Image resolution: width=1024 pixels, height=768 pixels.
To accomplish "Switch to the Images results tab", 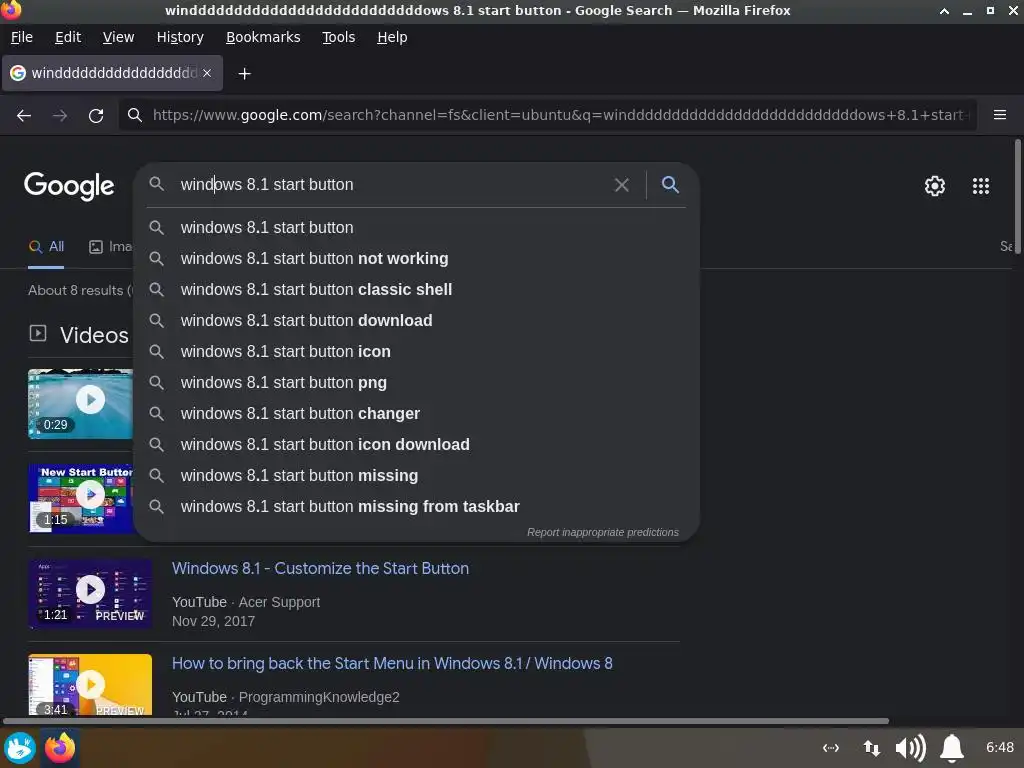I will (110, 247).
